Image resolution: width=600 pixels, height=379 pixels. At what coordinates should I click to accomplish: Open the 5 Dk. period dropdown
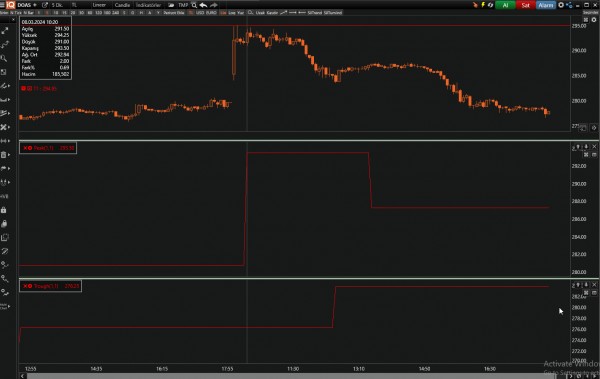[57, 5]
